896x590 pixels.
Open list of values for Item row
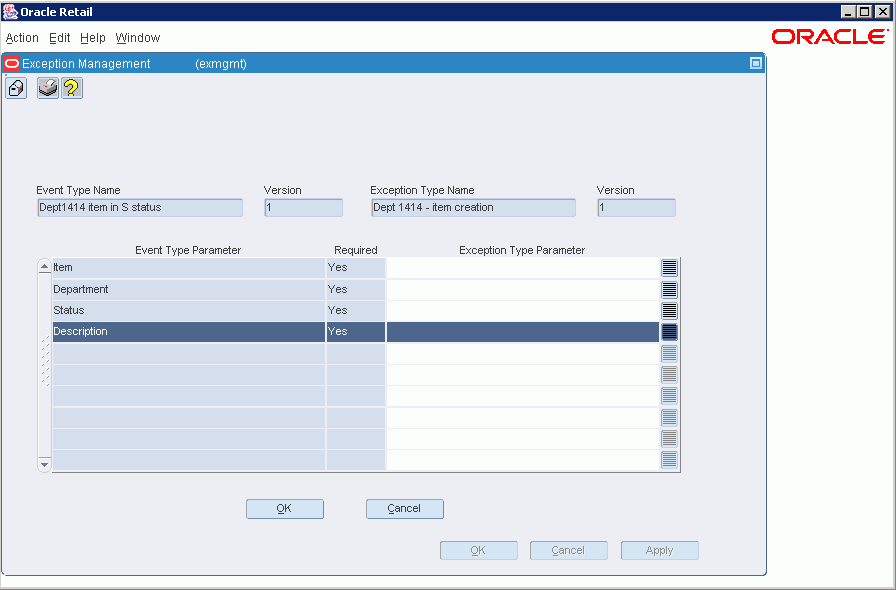click(x=669, y=268)
